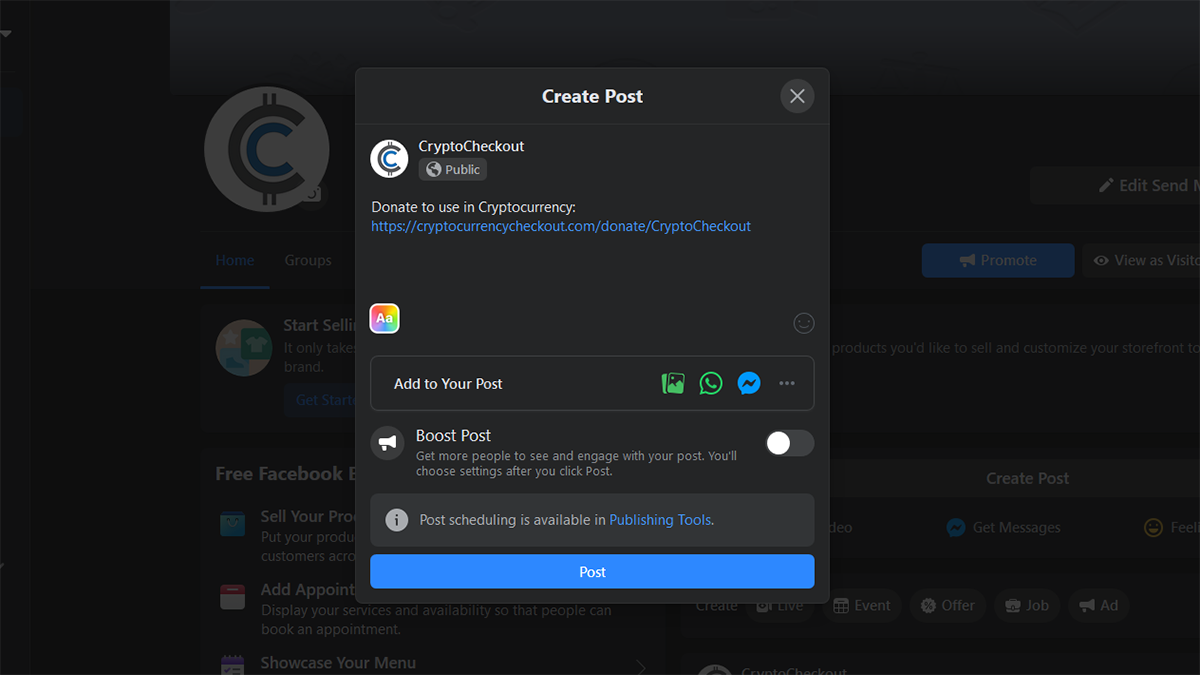Click the blue Post button
Viewport: 1200px width, 675px height.
pos(592,572)
